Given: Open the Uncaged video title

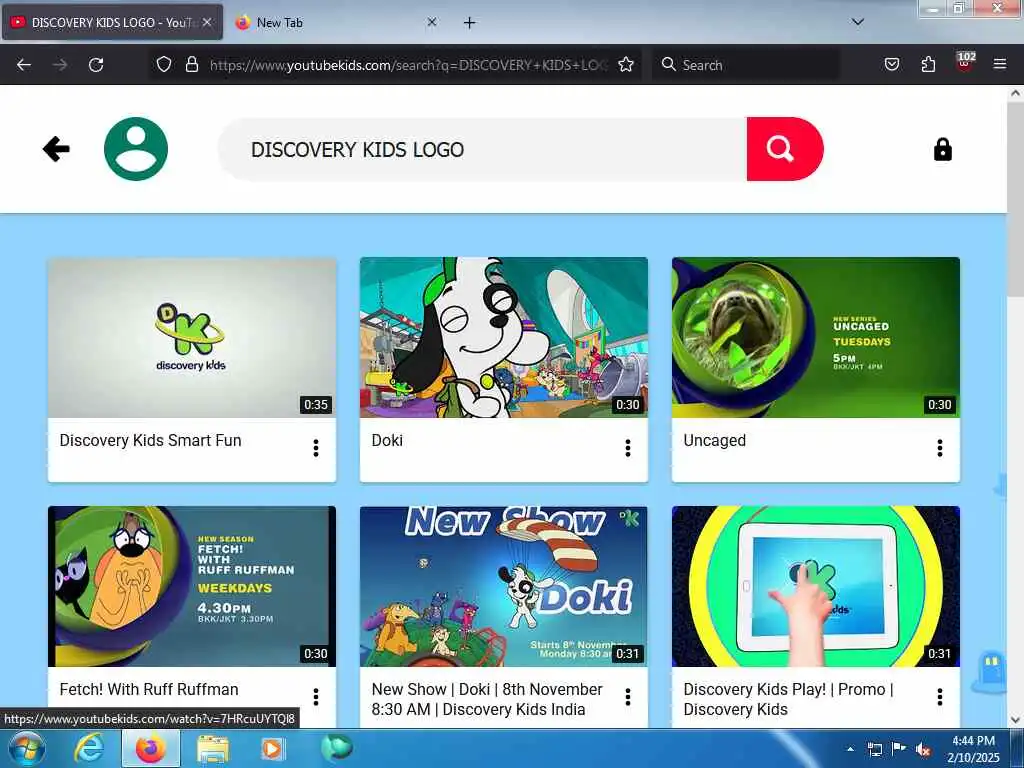Looking at the screenshot, I should [714, 441].
